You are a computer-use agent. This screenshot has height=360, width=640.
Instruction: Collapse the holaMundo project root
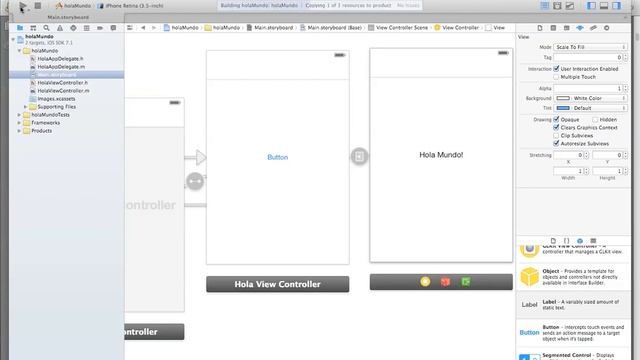(x=13, y=39)
